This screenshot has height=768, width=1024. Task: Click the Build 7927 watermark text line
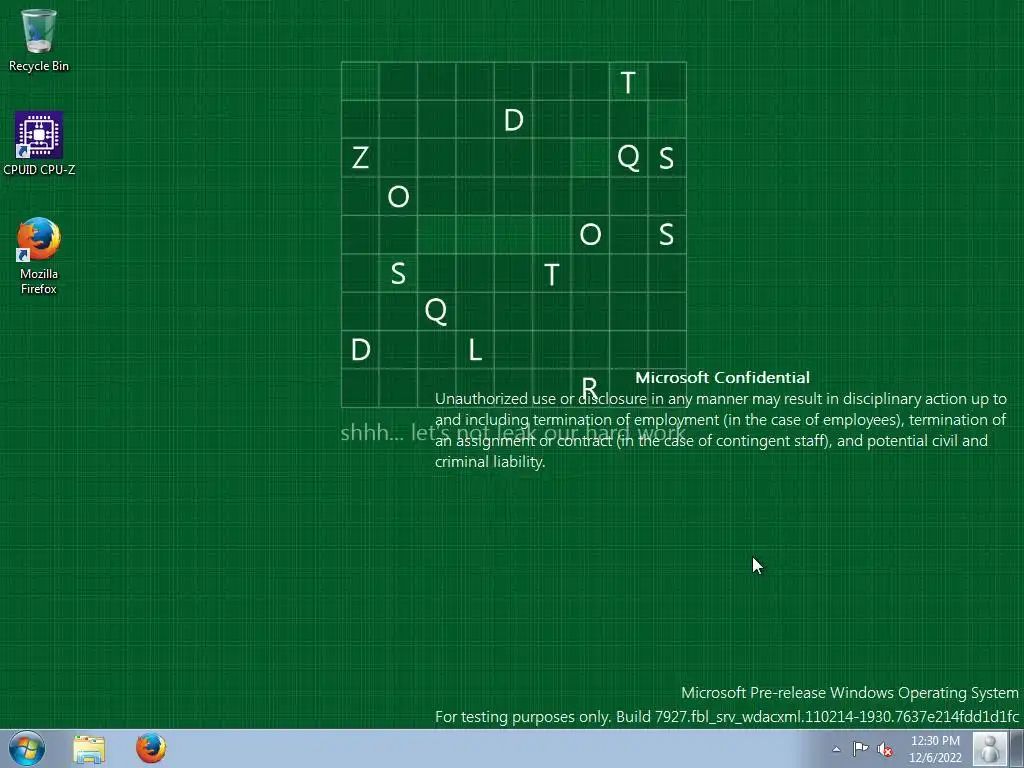(727, 716)
